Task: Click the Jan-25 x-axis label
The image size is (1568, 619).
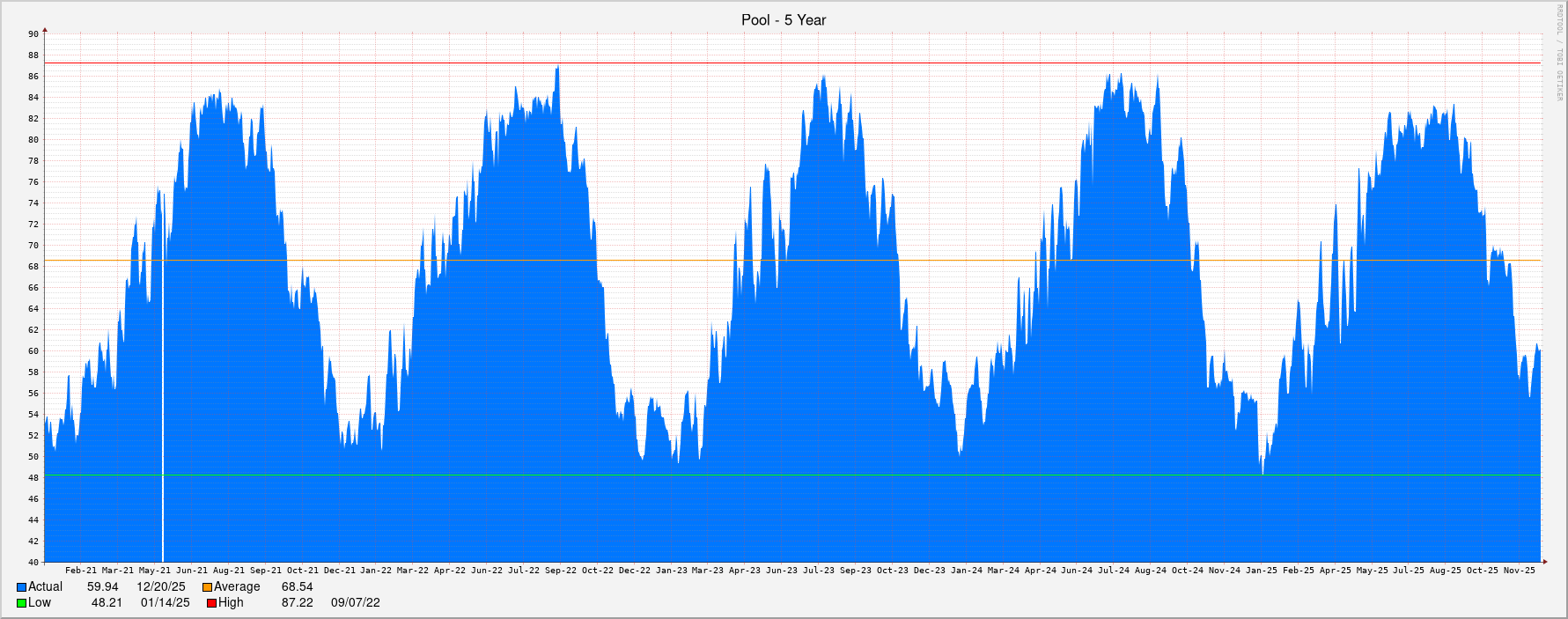Action: (x=1261, y=571)
